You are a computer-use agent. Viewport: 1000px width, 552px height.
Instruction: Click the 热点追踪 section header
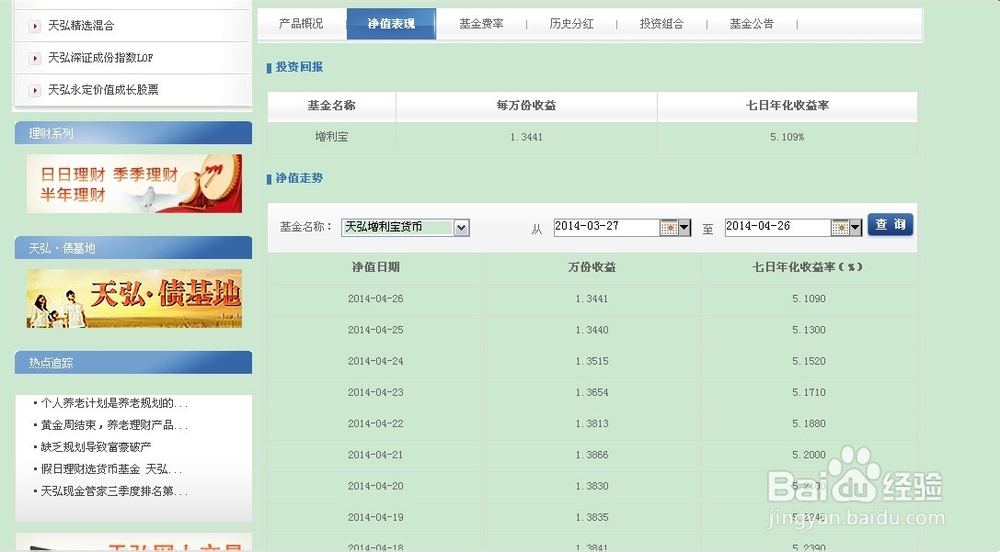pos(133,363)
